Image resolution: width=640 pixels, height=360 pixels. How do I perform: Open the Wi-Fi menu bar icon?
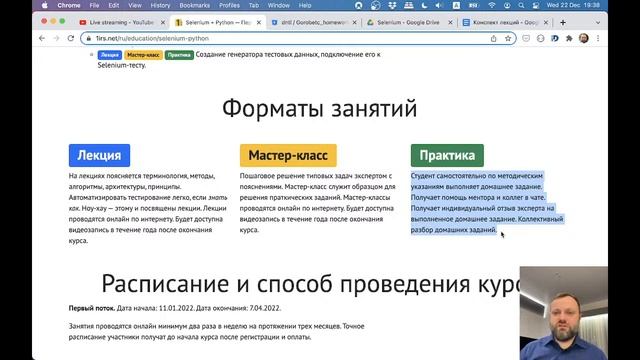(x=492, y=5)
